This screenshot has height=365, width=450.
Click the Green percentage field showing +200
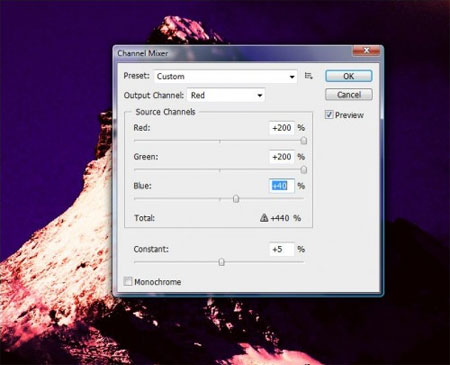pyautogui.click(x=282, y=157)
